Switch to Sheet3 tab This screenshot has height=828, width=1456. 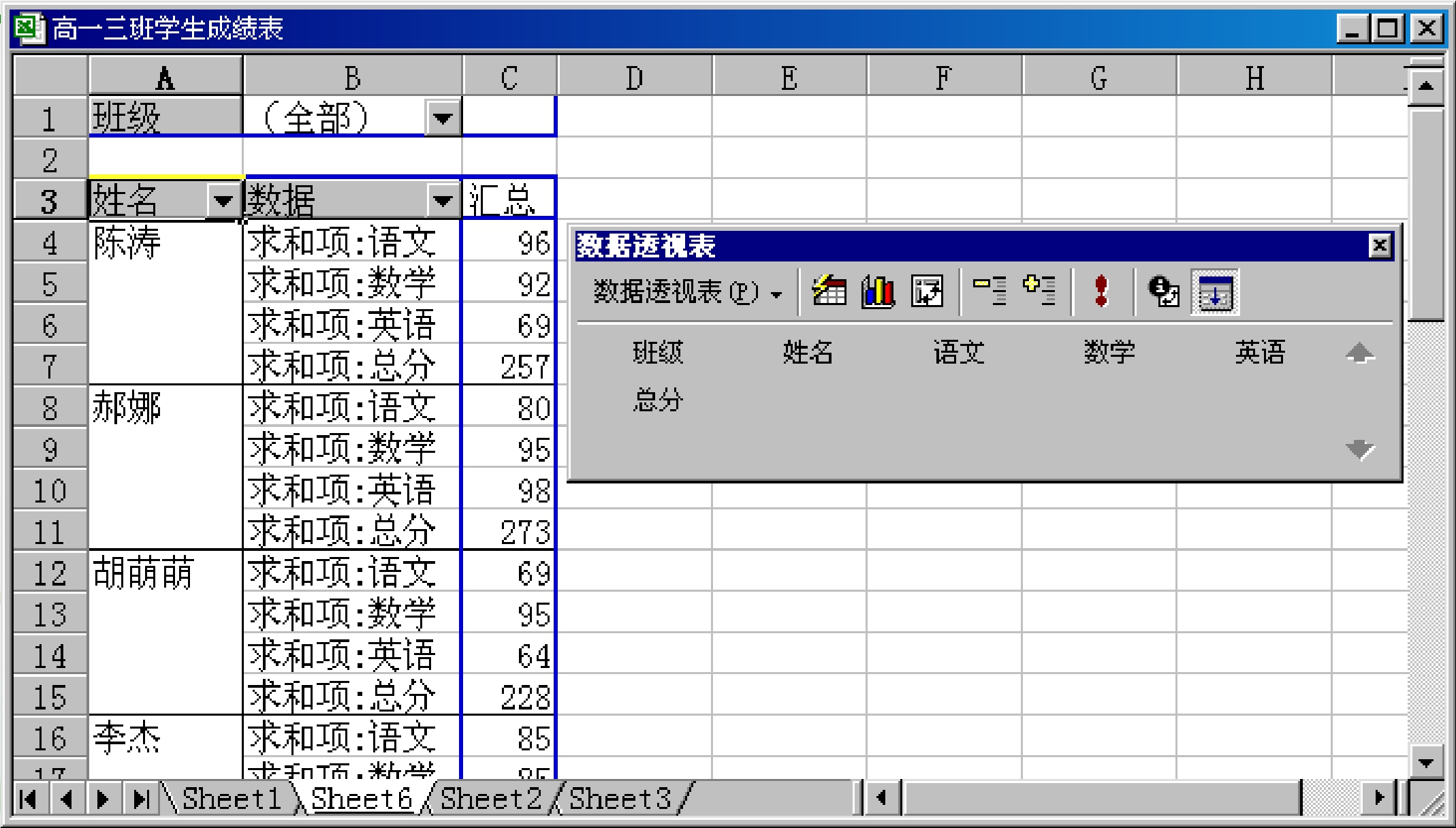click(620, 798)
